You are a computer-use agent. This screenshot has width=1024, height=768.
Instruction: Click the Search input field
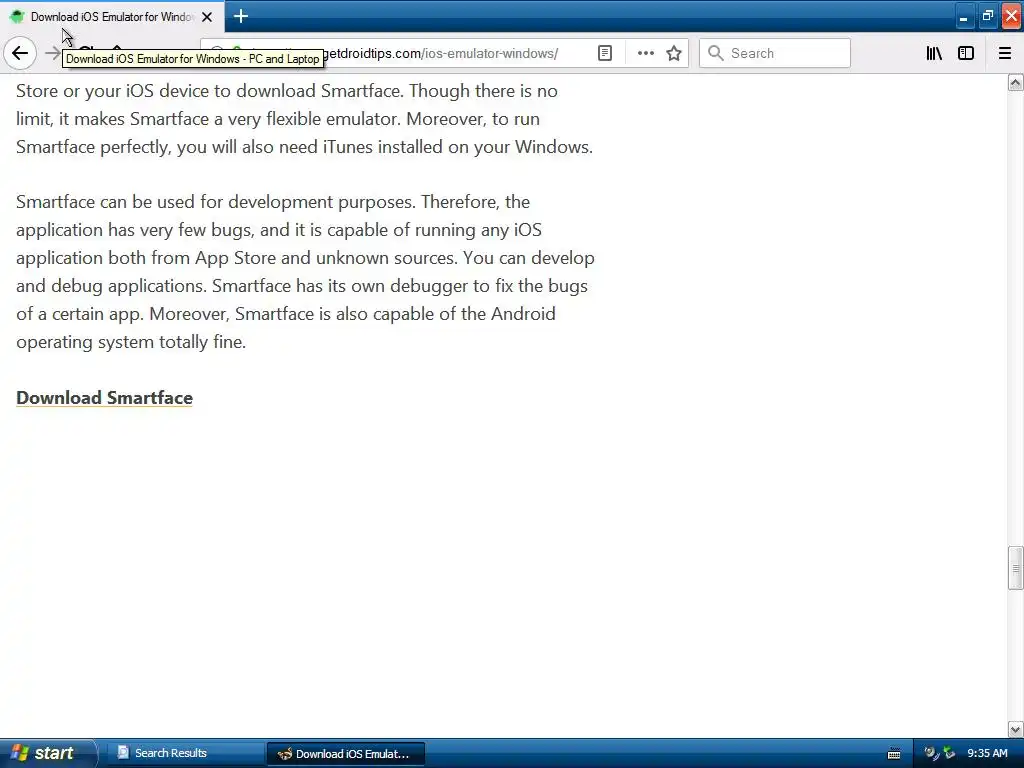pyautogui.click(x=775, y=53)
